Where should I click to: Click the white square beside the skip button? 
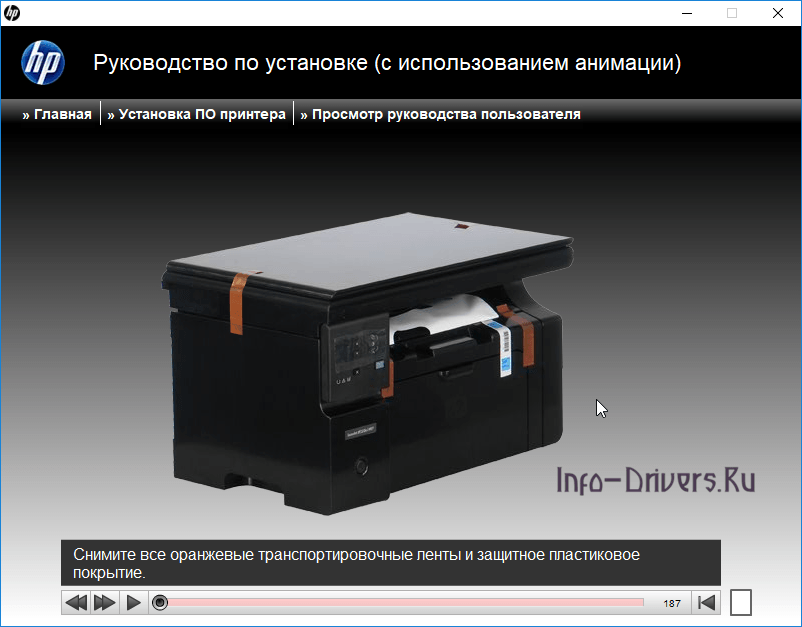click(740, 601)
